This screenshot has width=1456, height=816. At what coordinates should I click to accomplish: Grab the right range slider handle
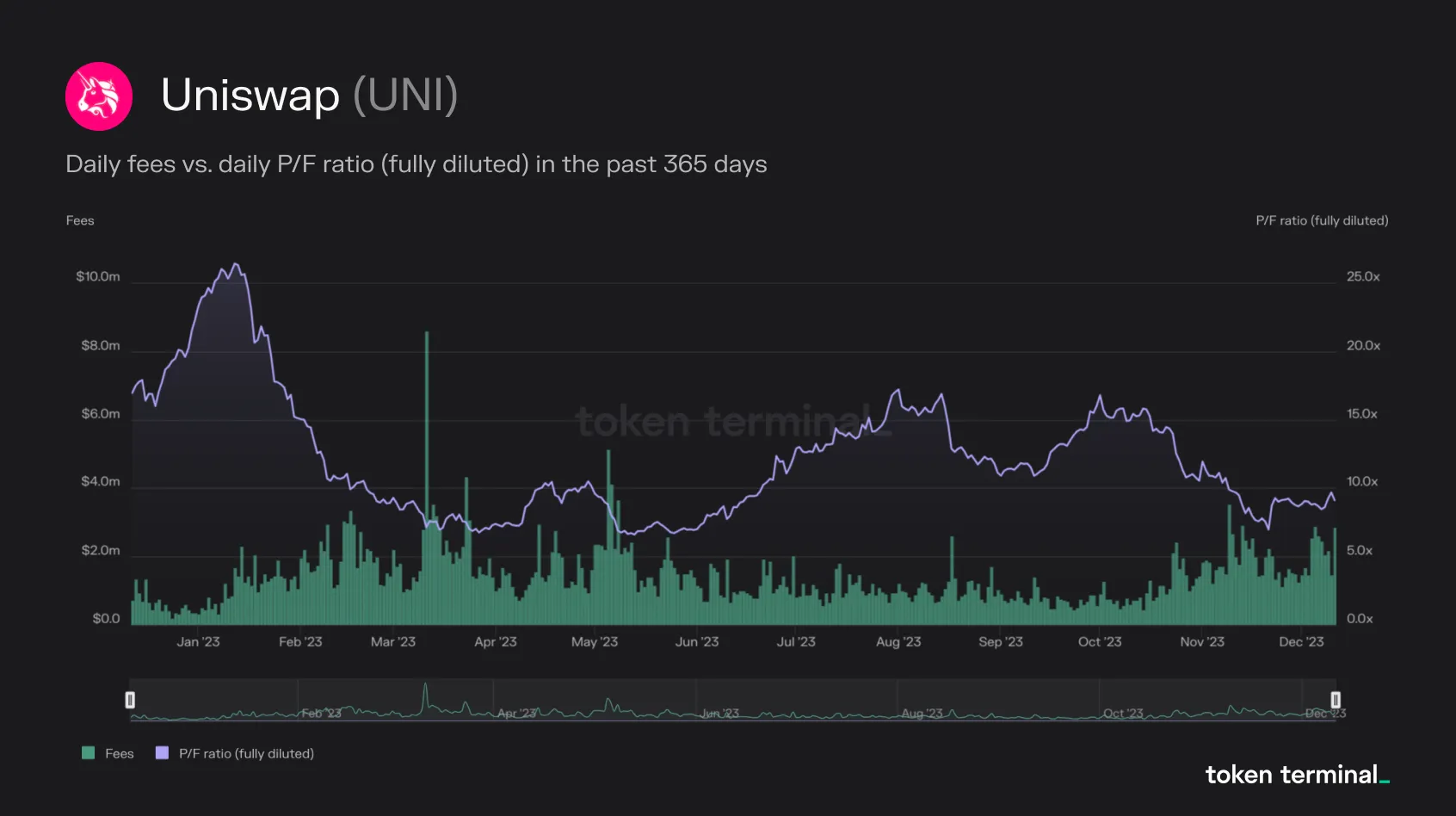coord(1336,700)
